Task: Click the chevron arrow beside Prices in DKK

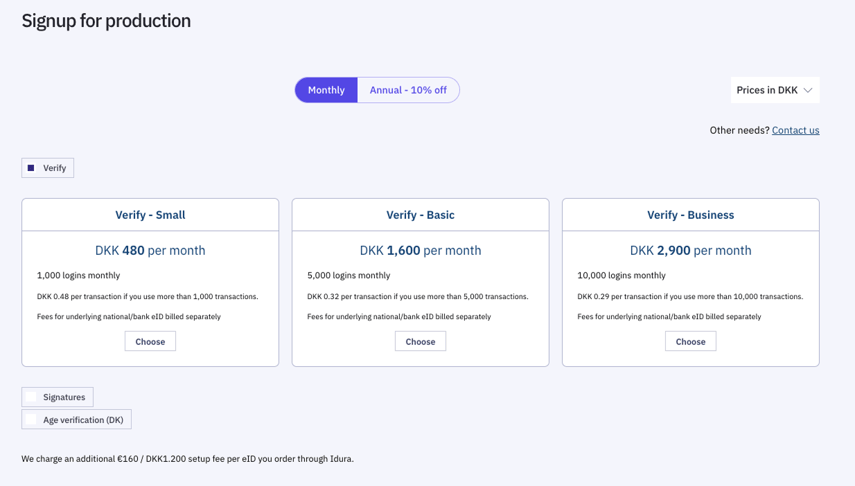Action: (808, 90)
